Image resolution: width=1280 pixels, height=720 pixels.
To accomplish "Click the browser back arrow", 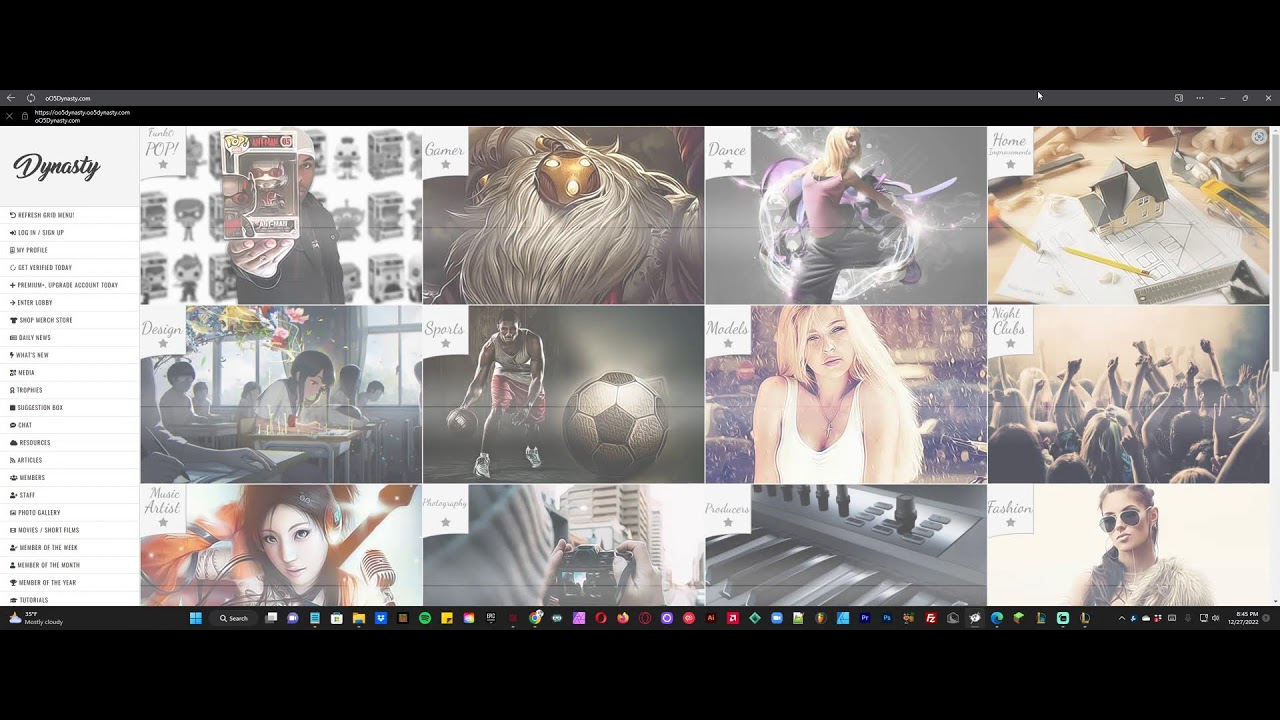I will click(x=10, y=98).
